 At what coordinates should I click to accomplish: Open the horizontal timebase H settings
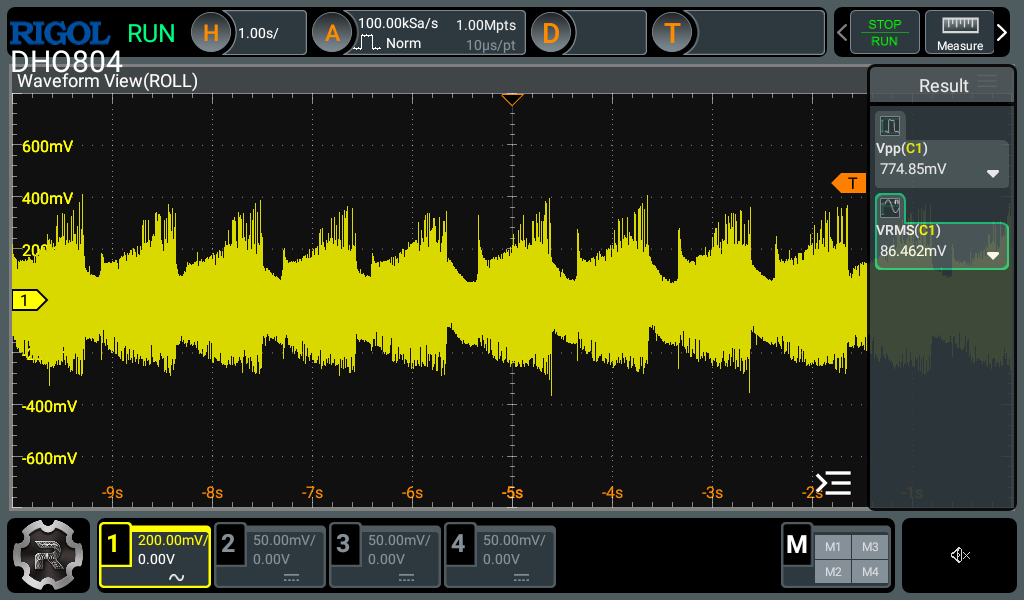pyautogui.click(x=211, y=33)
